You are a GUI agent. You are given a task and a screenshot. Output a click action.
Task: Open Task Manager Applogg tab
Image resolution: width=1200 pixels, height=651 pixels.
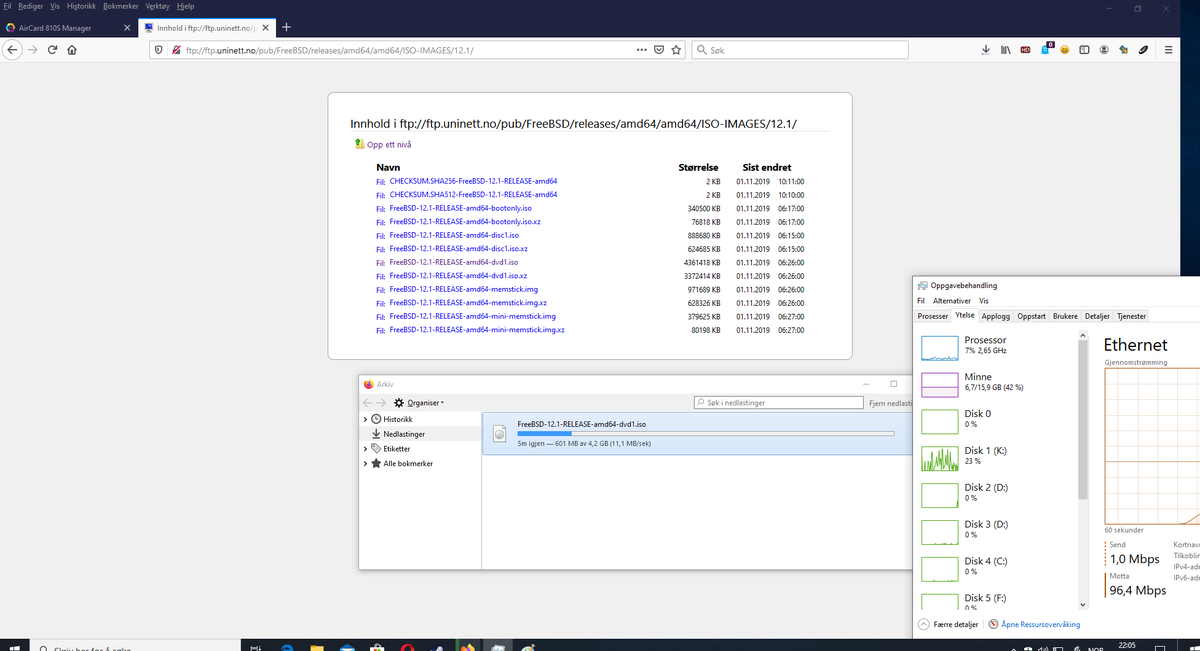(x=996, y=315)
